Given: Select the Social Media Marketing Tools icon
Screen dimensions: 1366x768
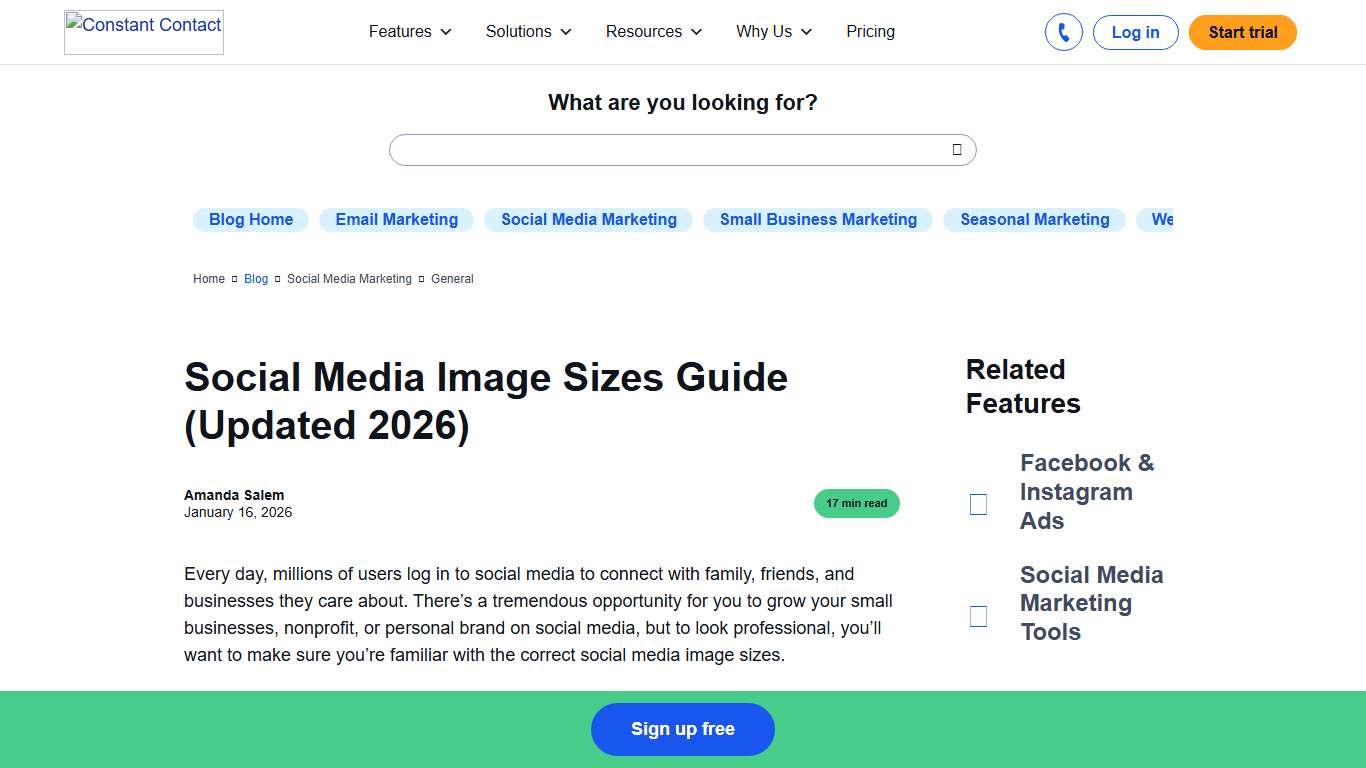Looking at the screenshot, I should tap(978, 616).
